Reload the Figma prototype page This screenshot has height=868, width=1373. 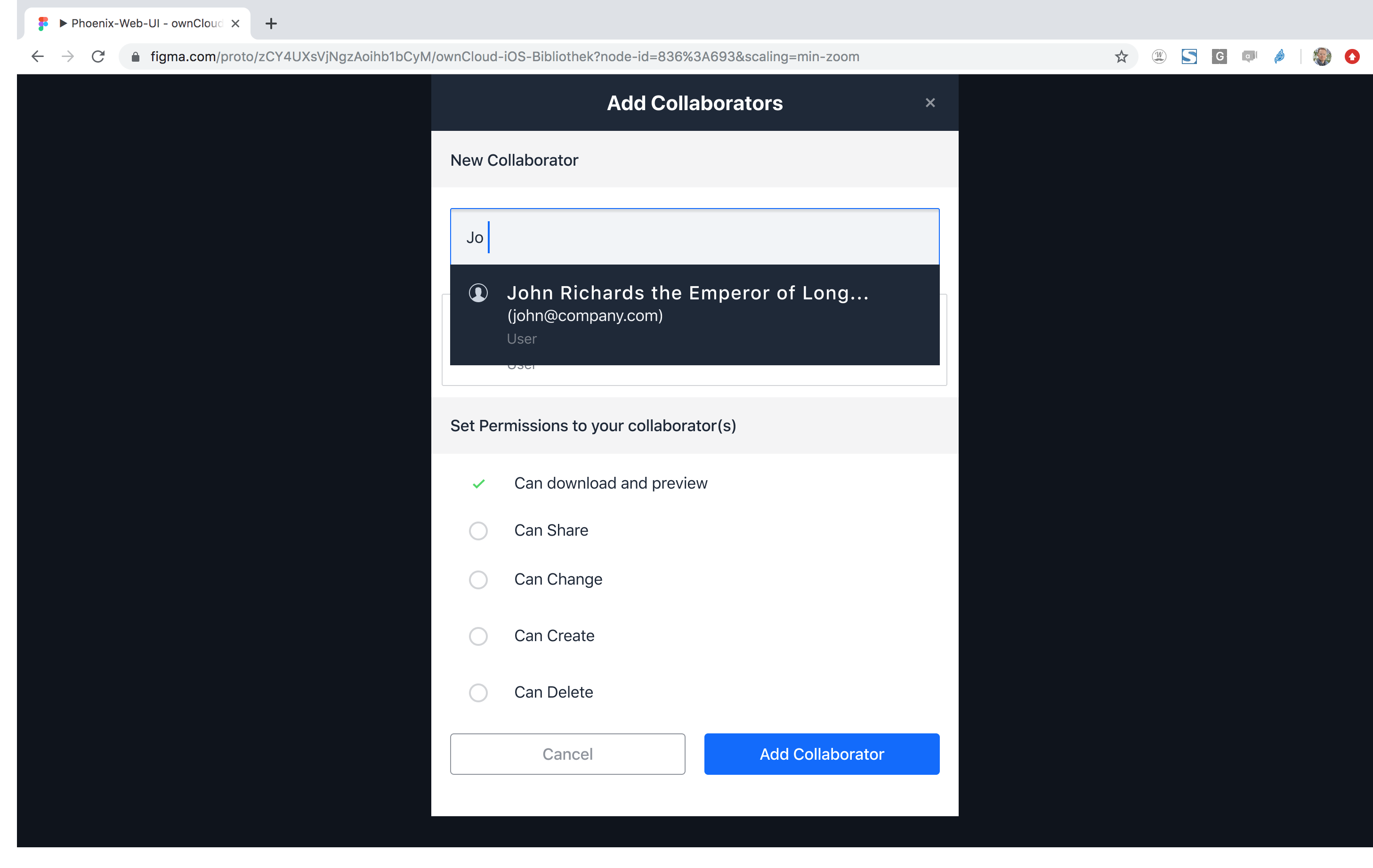98,56
